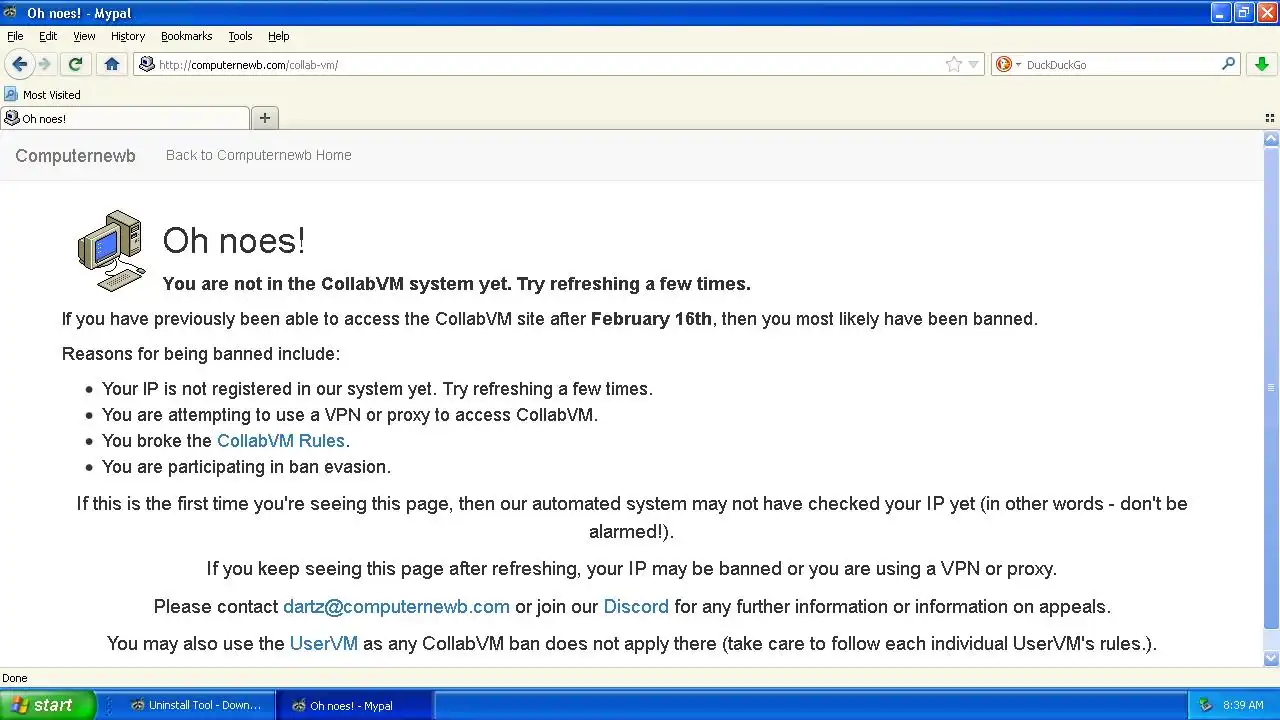Open the Bookmarks menu
The height and width of the screenshot is (720, 1280).
click(186, 36)
